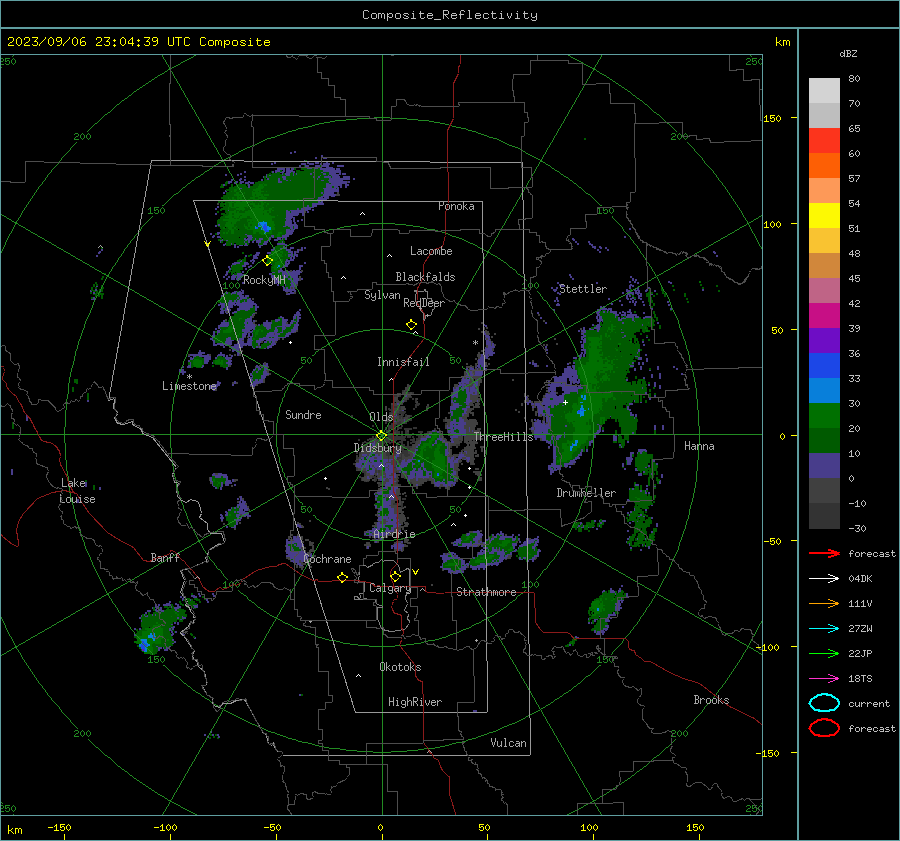Click the Didsbury label

pos(377,448)
